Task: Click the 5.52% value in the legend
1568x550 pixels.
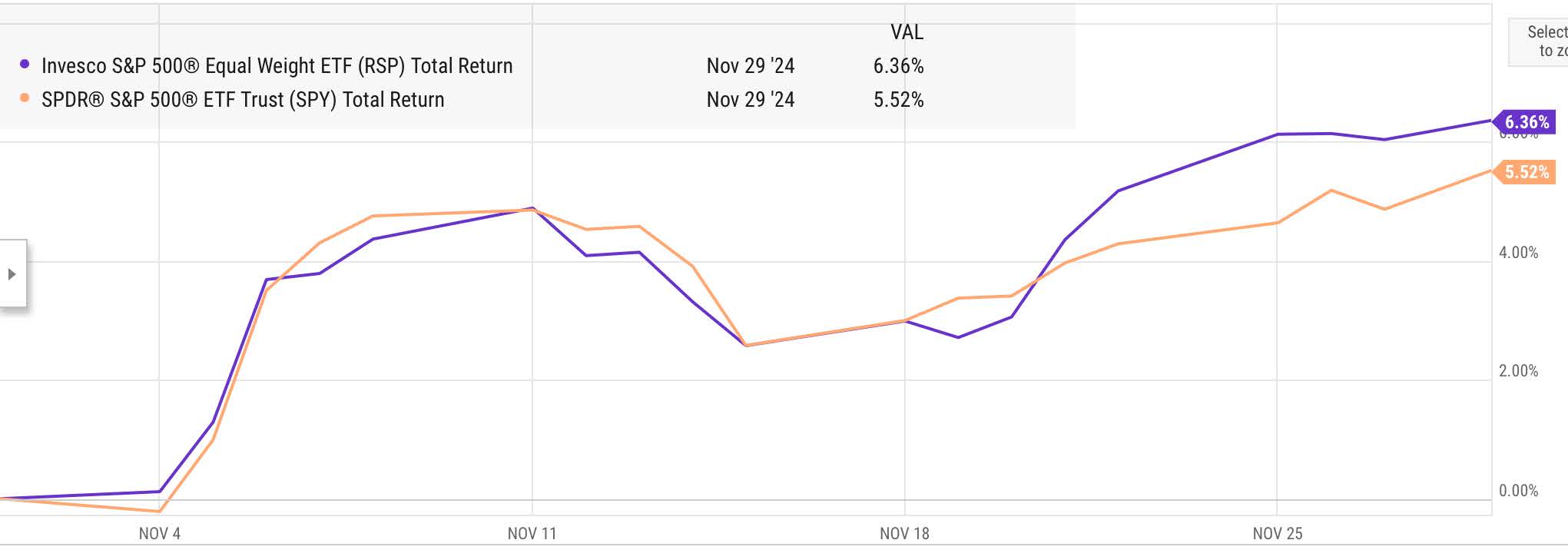Action: coord(898,100)
